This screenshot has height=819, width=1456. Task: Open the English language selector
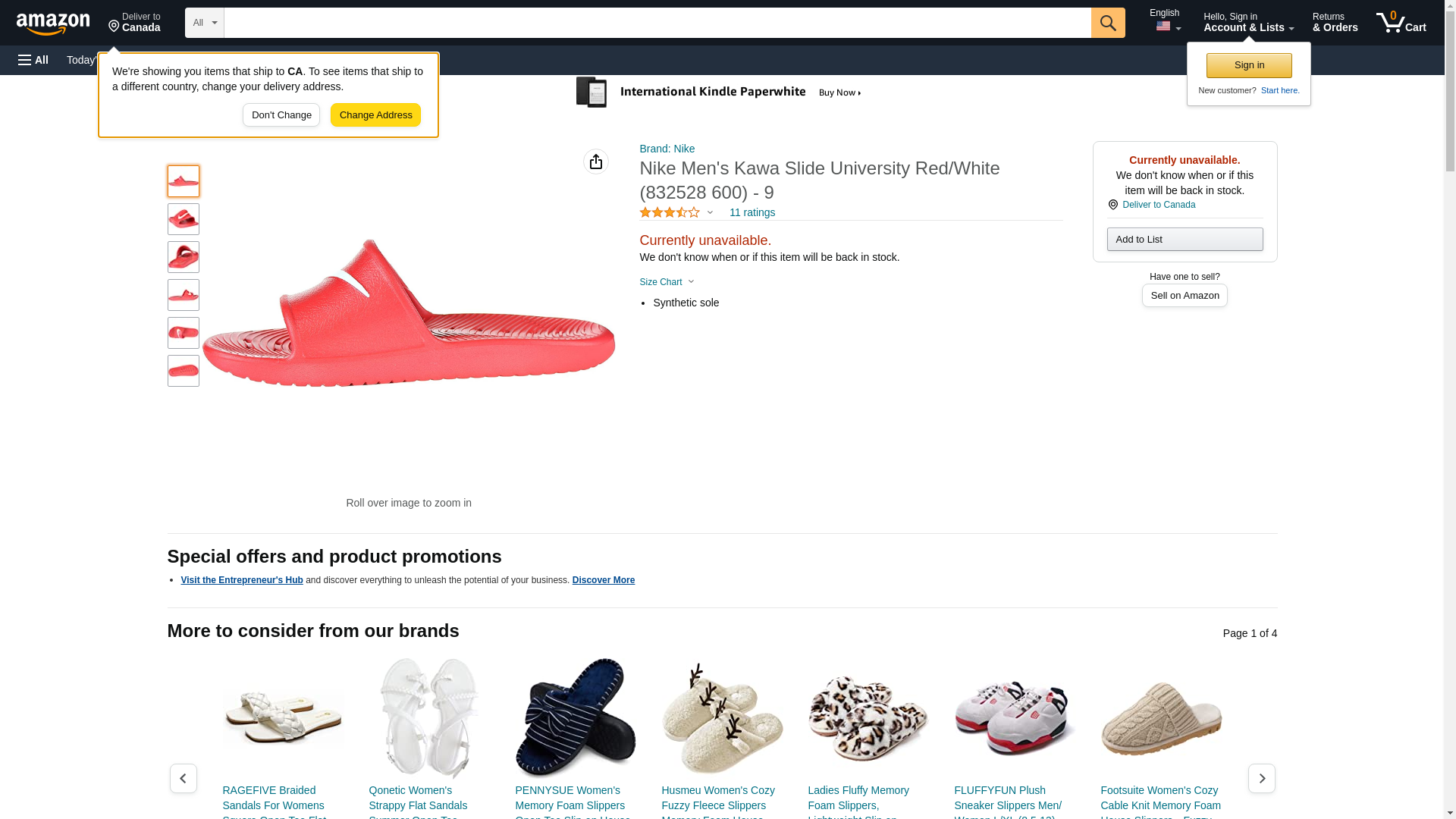click(1165, 21)
